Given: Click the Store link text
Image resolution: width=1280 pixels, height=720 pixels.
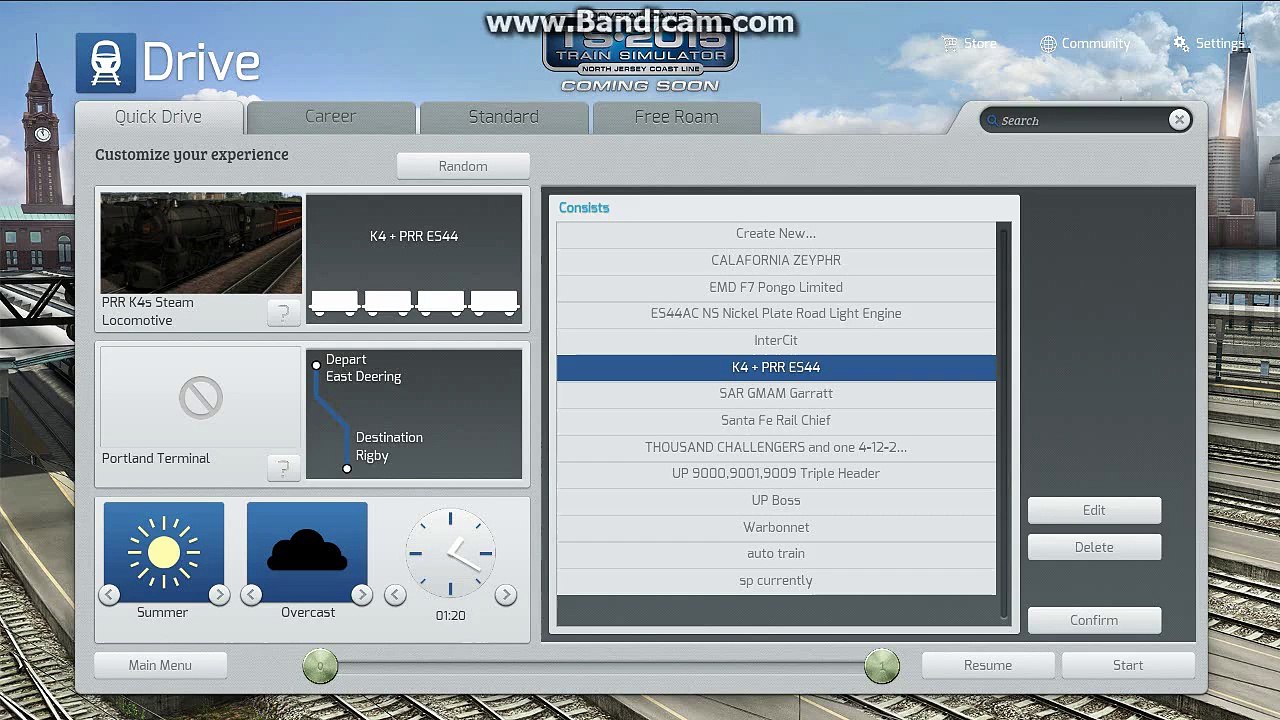Looking at the screenshot, I should coord(980,44).
